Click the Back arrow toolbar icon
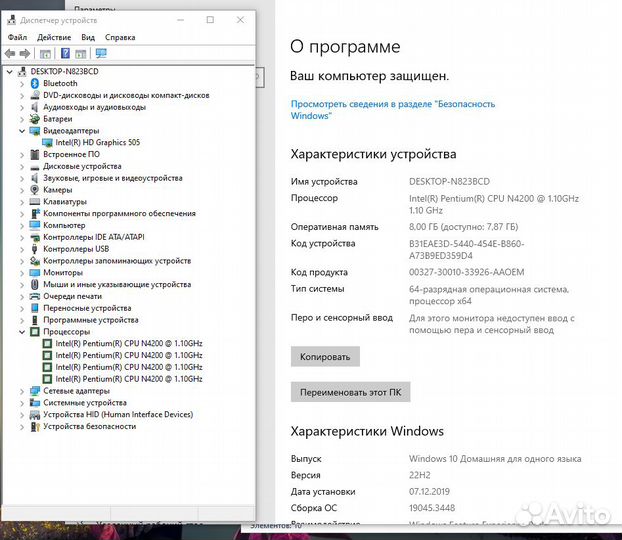 (x=10, y=53)
